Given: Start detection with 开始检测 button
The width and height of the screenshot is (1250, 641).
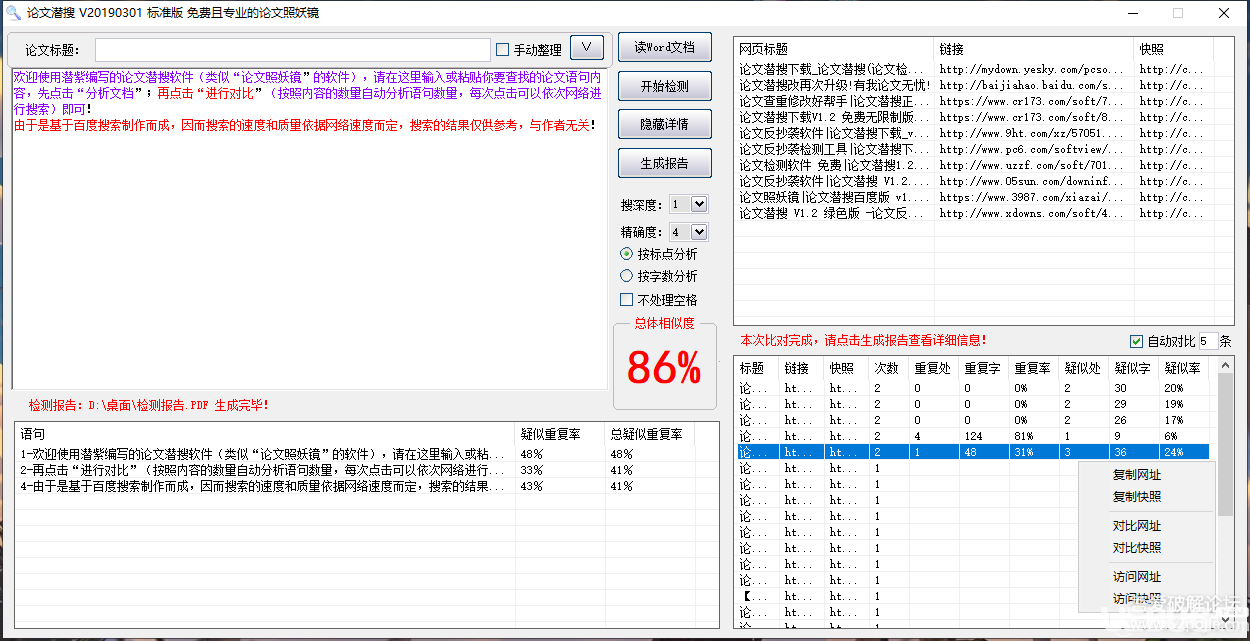Looking at the screenshot, I should click(664, 86).
